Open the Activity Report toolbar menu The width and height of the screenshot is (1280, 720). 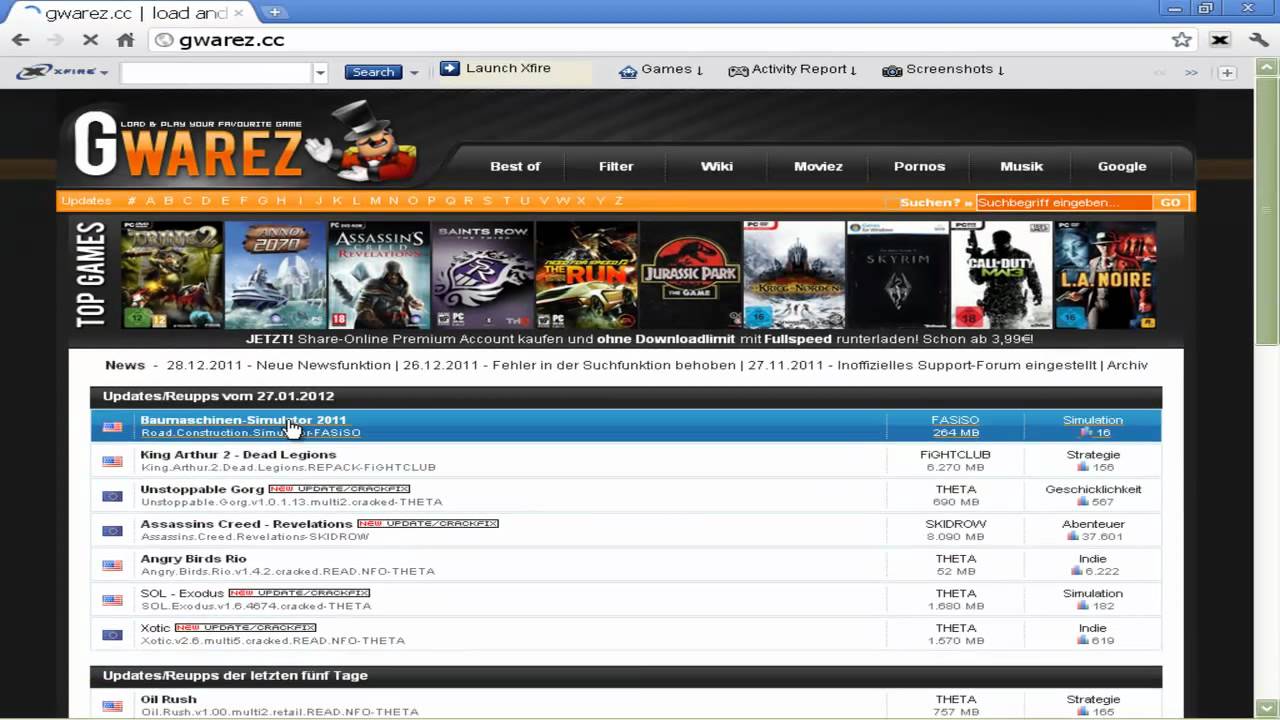tap(792, 70)
